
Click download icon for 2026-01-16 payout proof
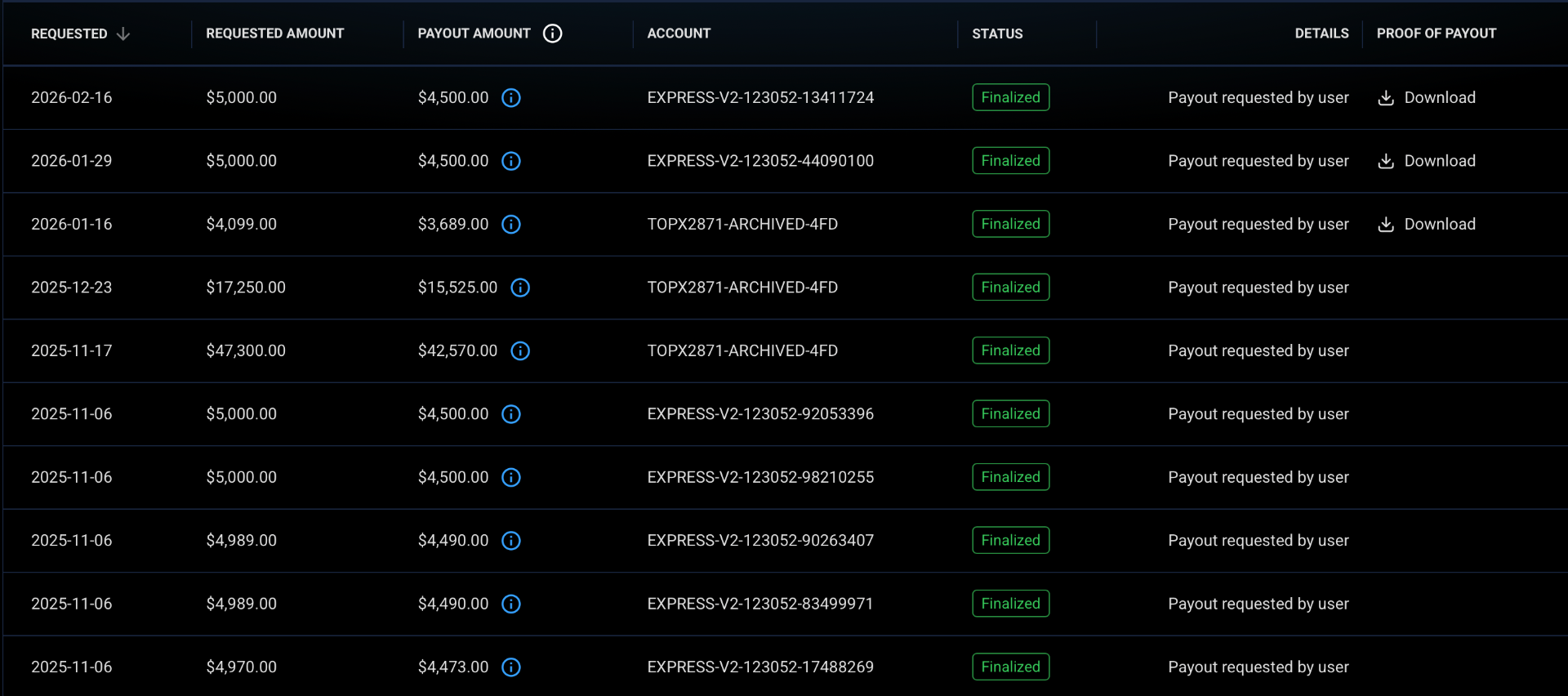[x=1386, y=225]
